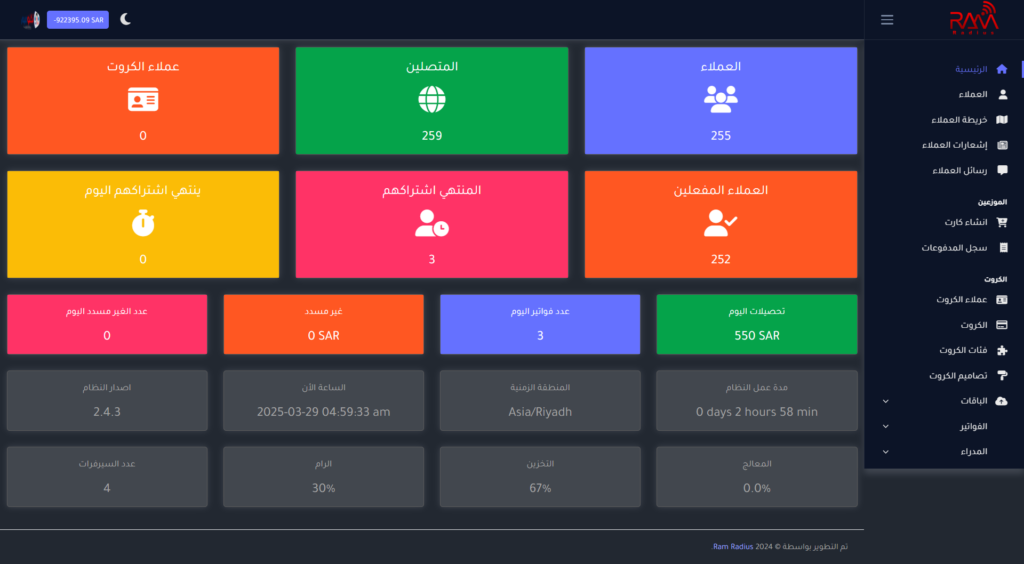Image resolution: width=1024 pixels, height=564 pixels.
Task: Toggle dark mode with the moon icon
Action: 125,19
